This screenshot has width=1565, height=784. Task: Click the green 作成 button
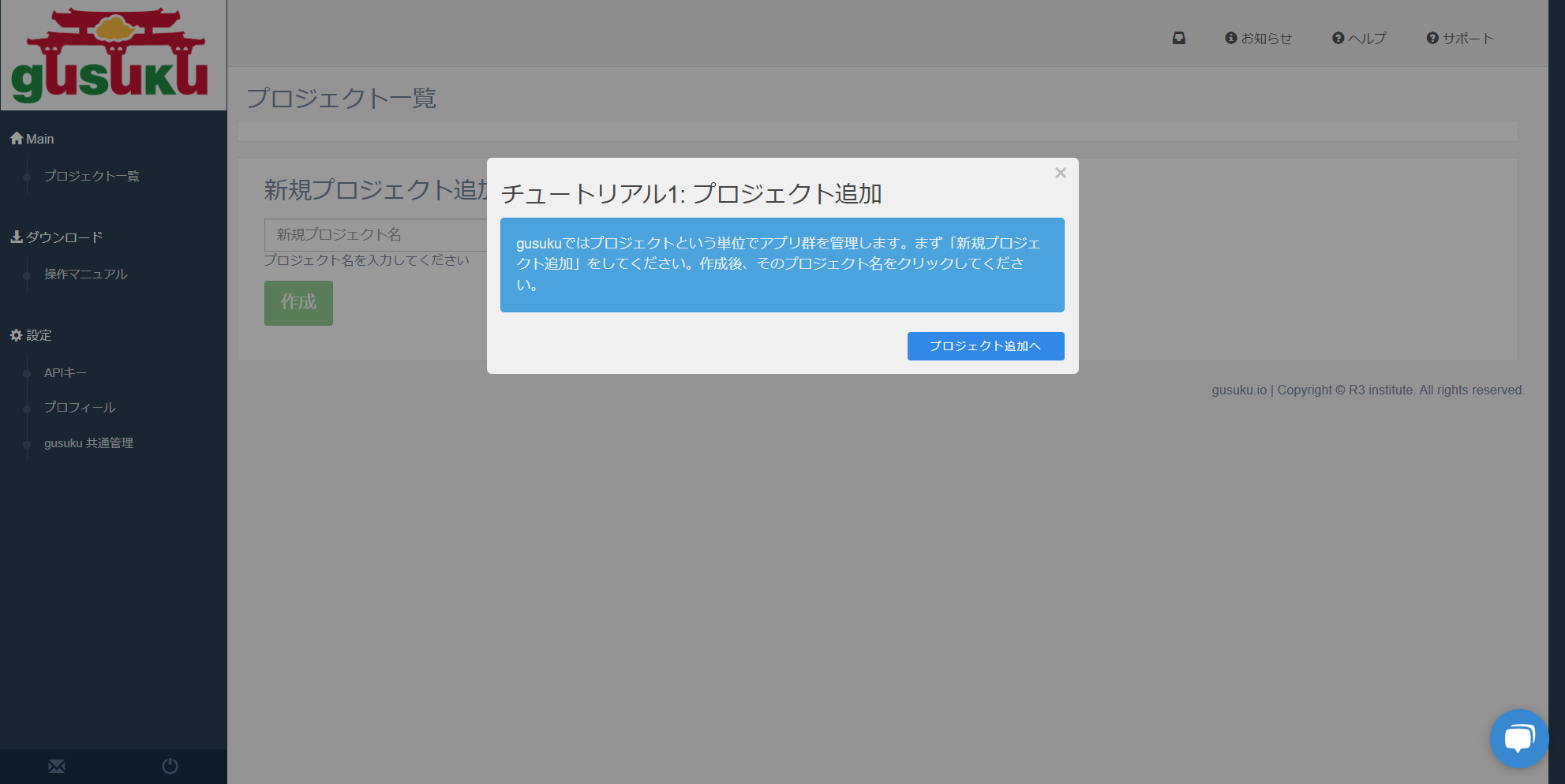tap(298, 303)
